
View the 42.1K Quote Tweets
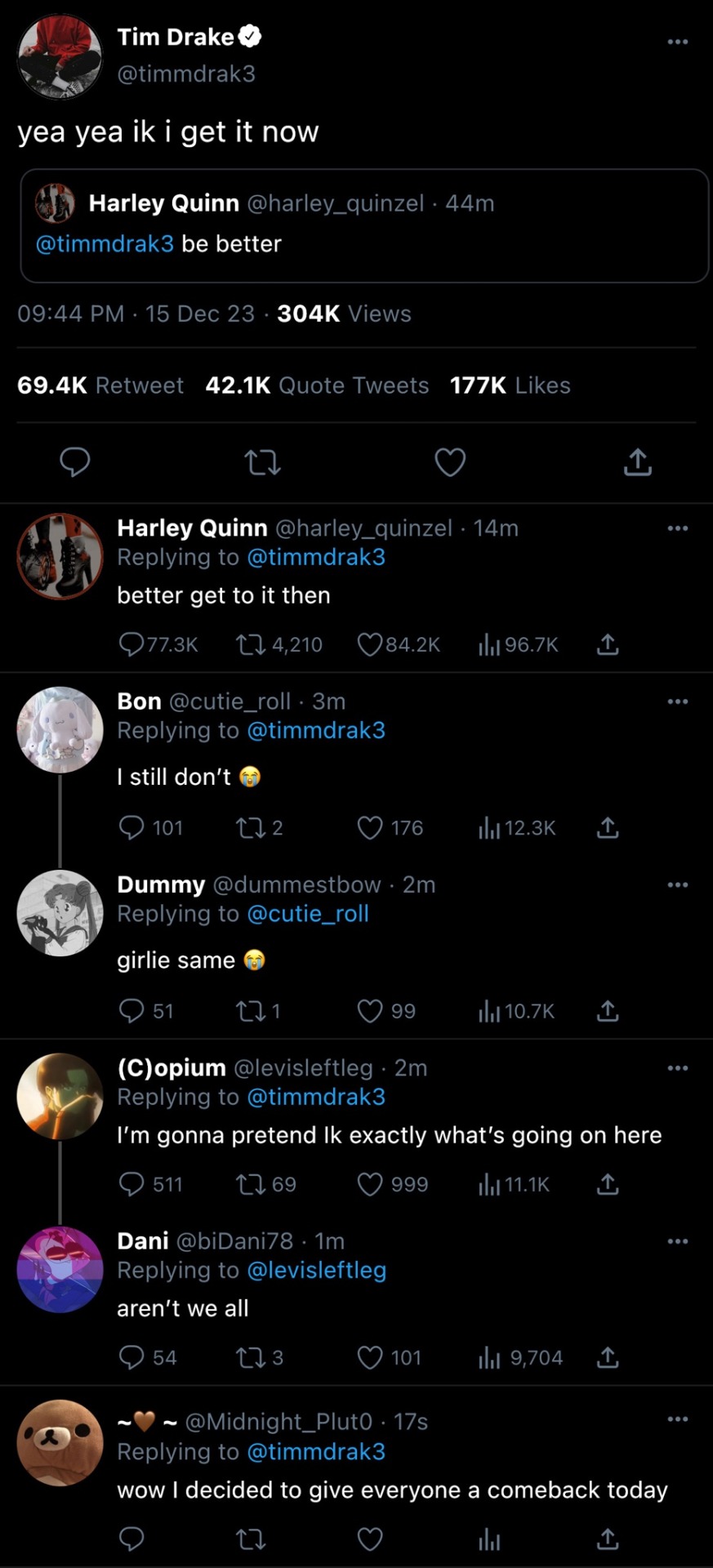tap(317, 385)
